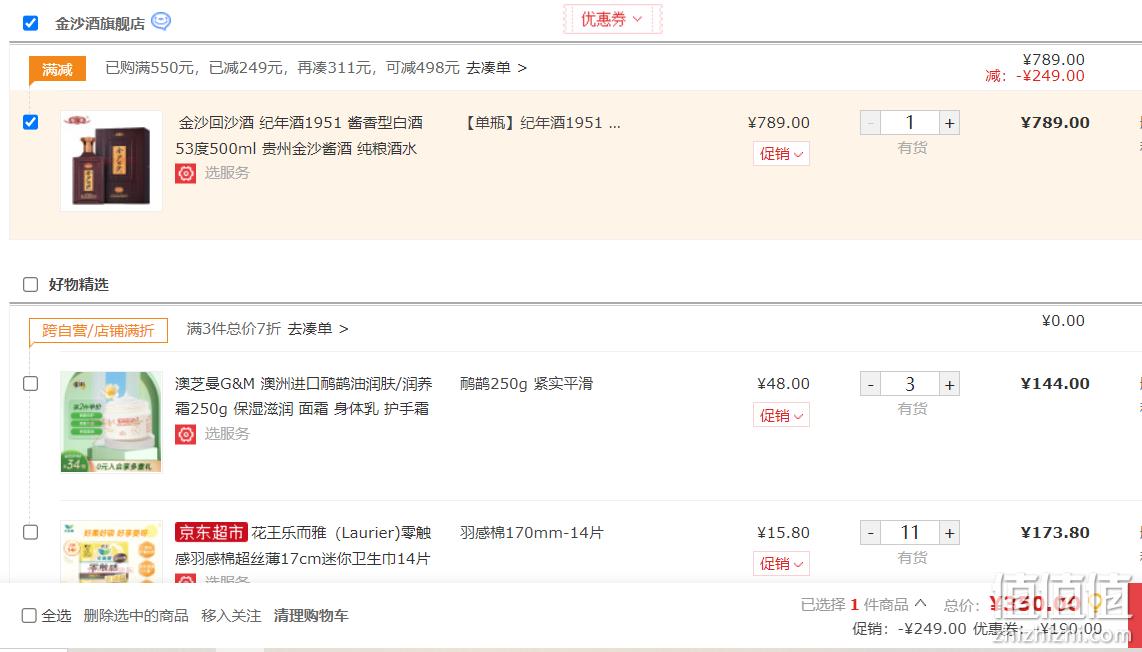Open service options for 金沙回沙酒 item
This screenshot has width=1142, height=652.
(x=186, y=173)
